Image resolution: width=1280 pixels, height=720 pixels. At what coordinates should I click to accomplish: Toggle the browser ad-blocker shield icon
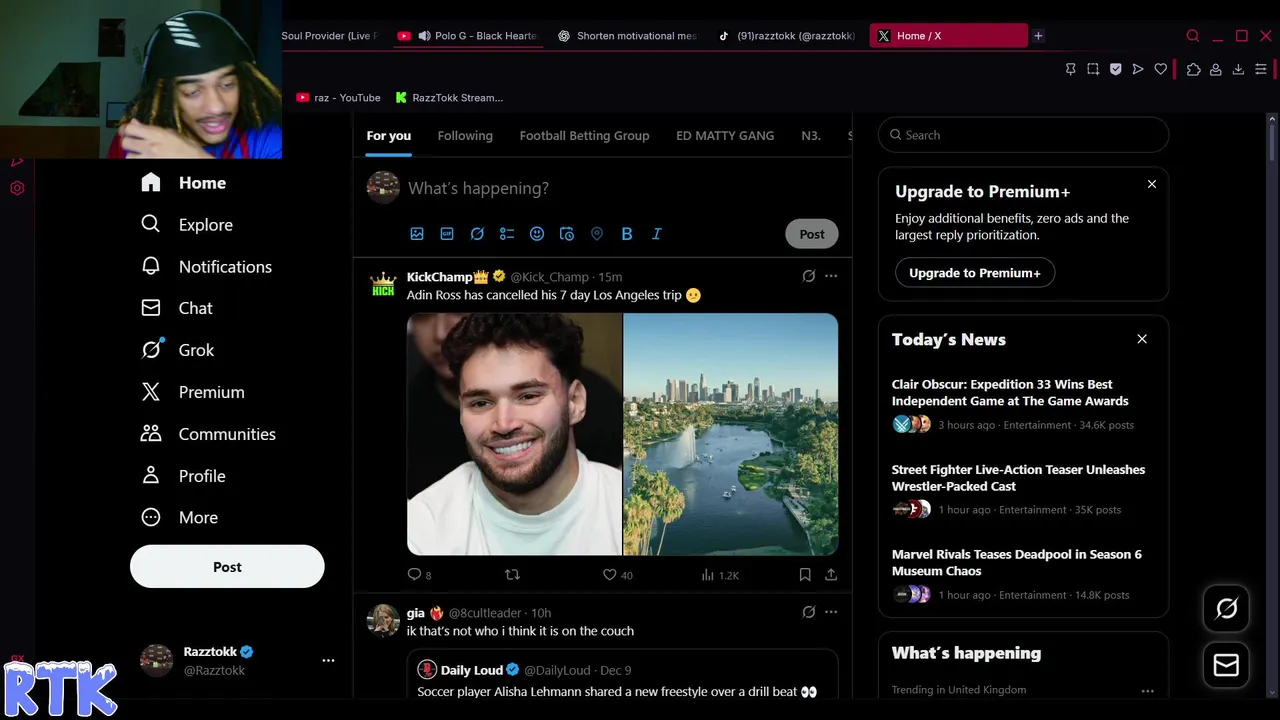(1115, 69)
